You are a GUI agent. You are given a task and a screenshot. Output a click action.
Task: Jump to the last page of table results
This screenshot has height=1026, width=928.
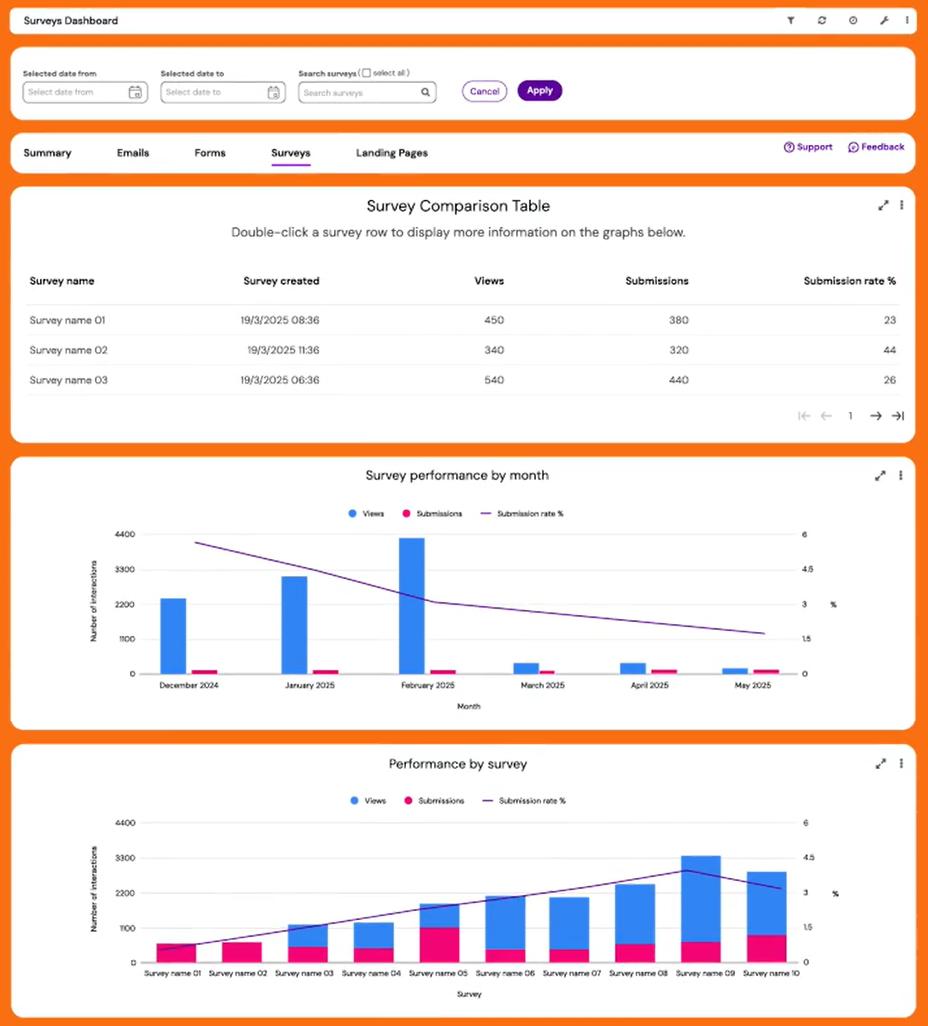click(x=897, y=415)
